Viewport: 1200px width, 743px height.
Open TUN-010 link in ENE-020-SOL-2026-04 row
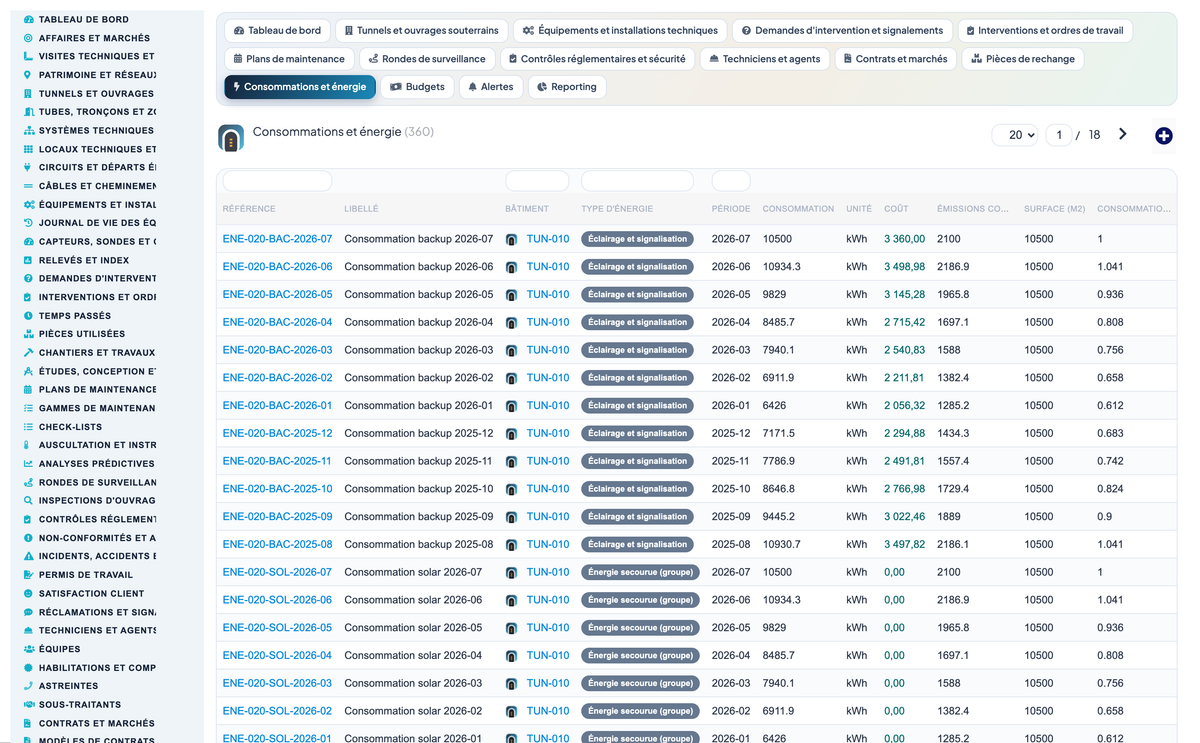tap(548, 656)
